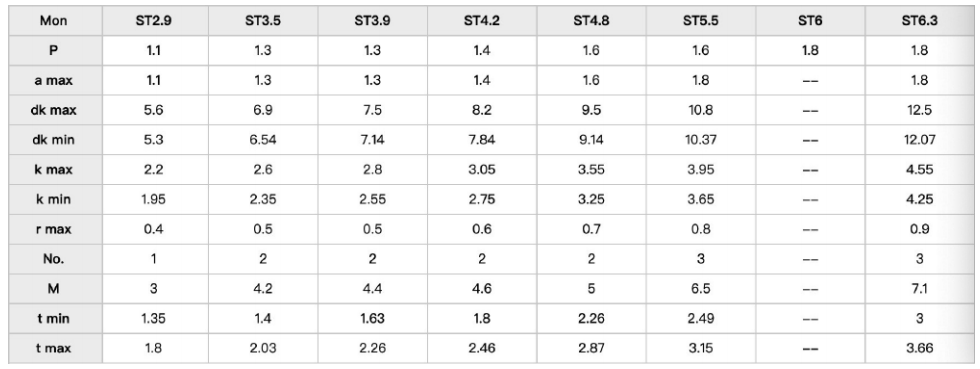The width and height of the screenshot is (980, 369).
Task: Click the Mon header cell
Action: point(54,21)
